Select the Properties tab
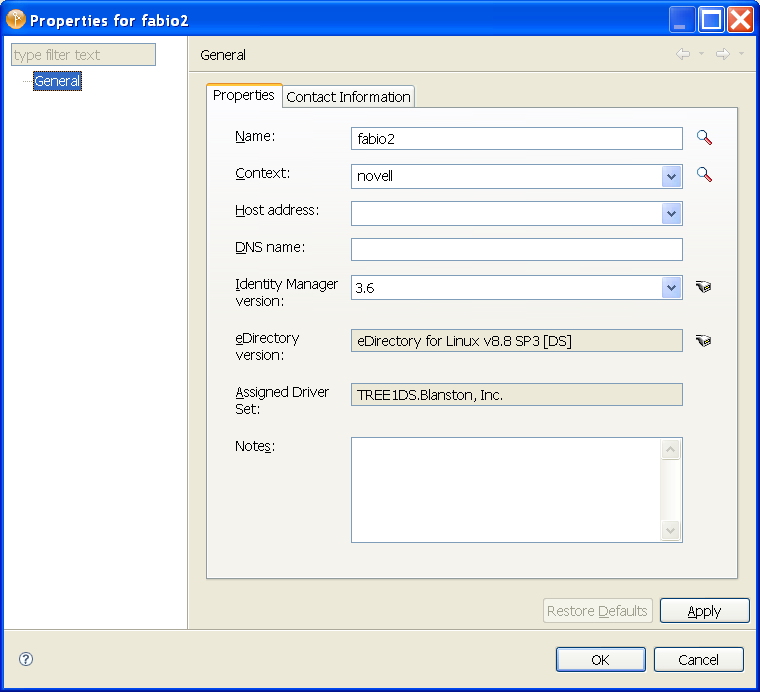Image resolution: width=760 pixels, height=692 pixels. [x=244, y=95]
